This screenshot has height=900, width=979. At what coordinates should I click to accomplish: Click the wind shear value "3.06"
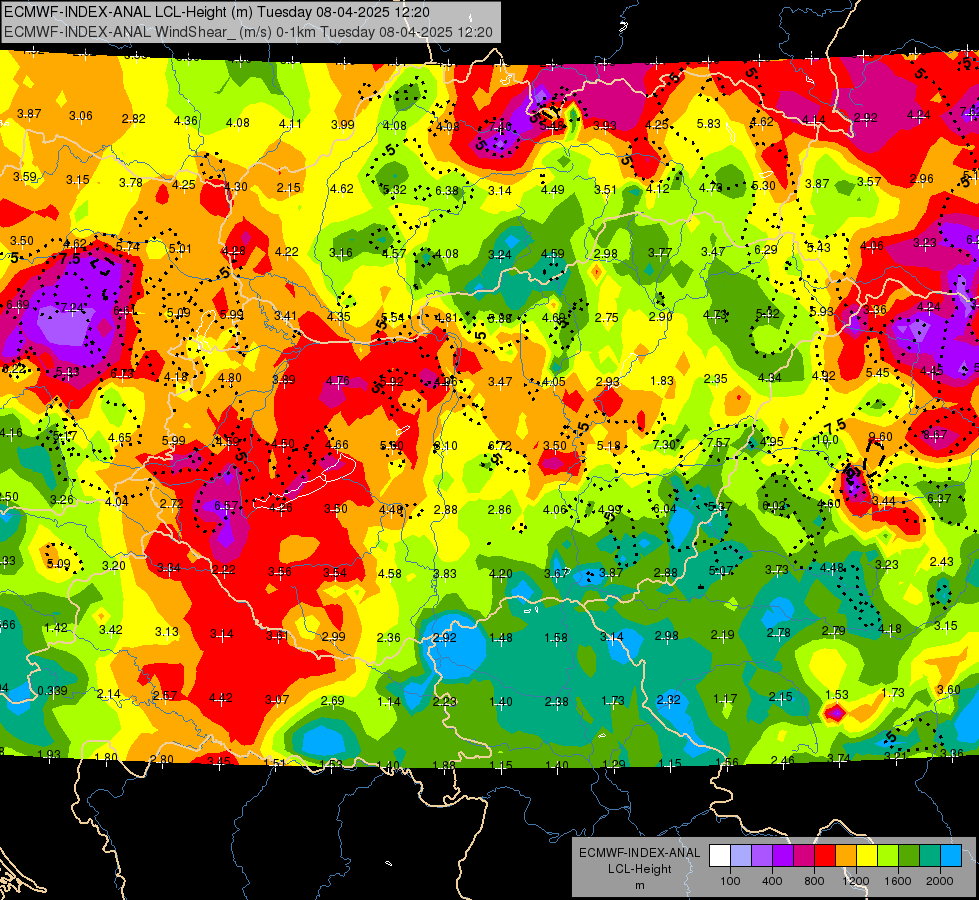click(81, 116)
